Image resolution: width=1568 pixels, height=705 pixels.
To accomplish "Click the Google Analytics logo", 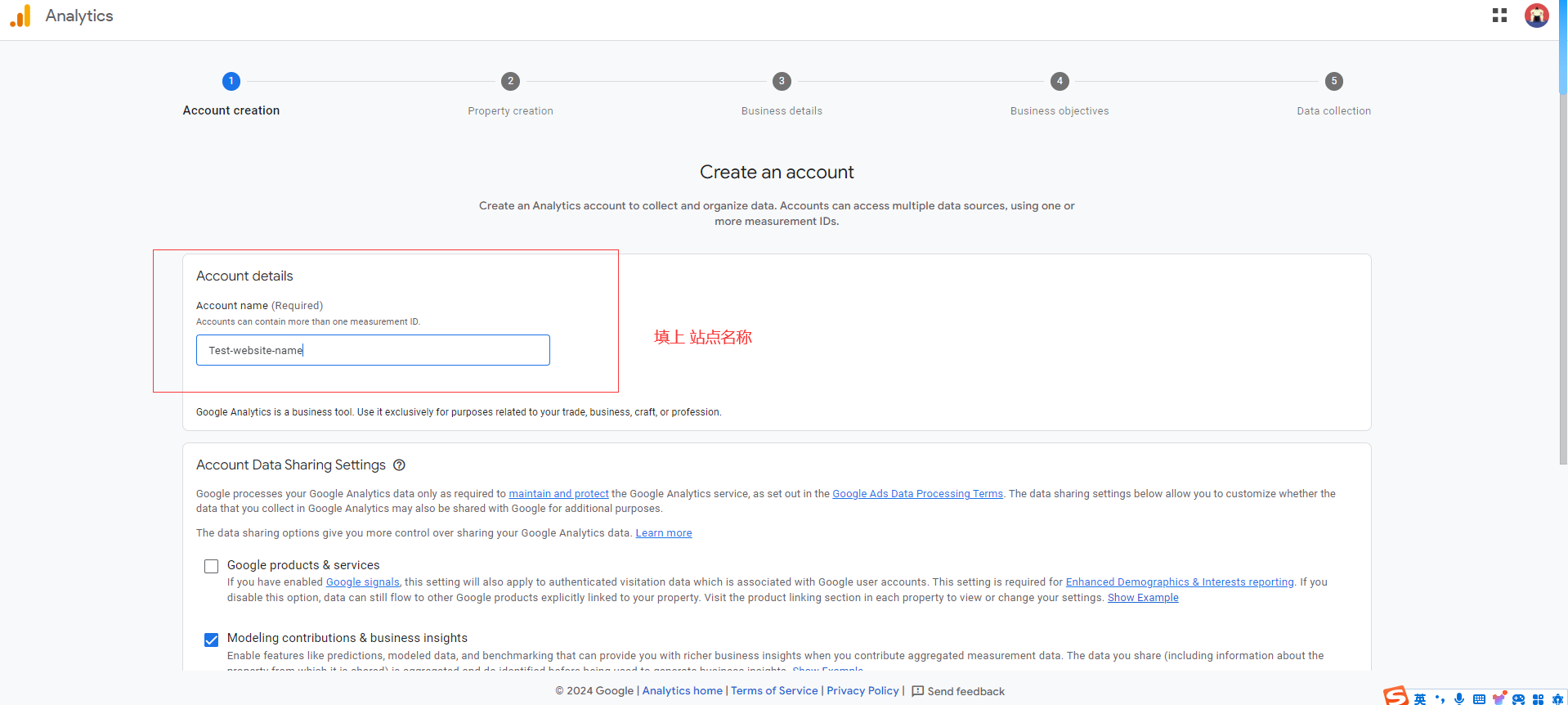I will tap(20, 16).
